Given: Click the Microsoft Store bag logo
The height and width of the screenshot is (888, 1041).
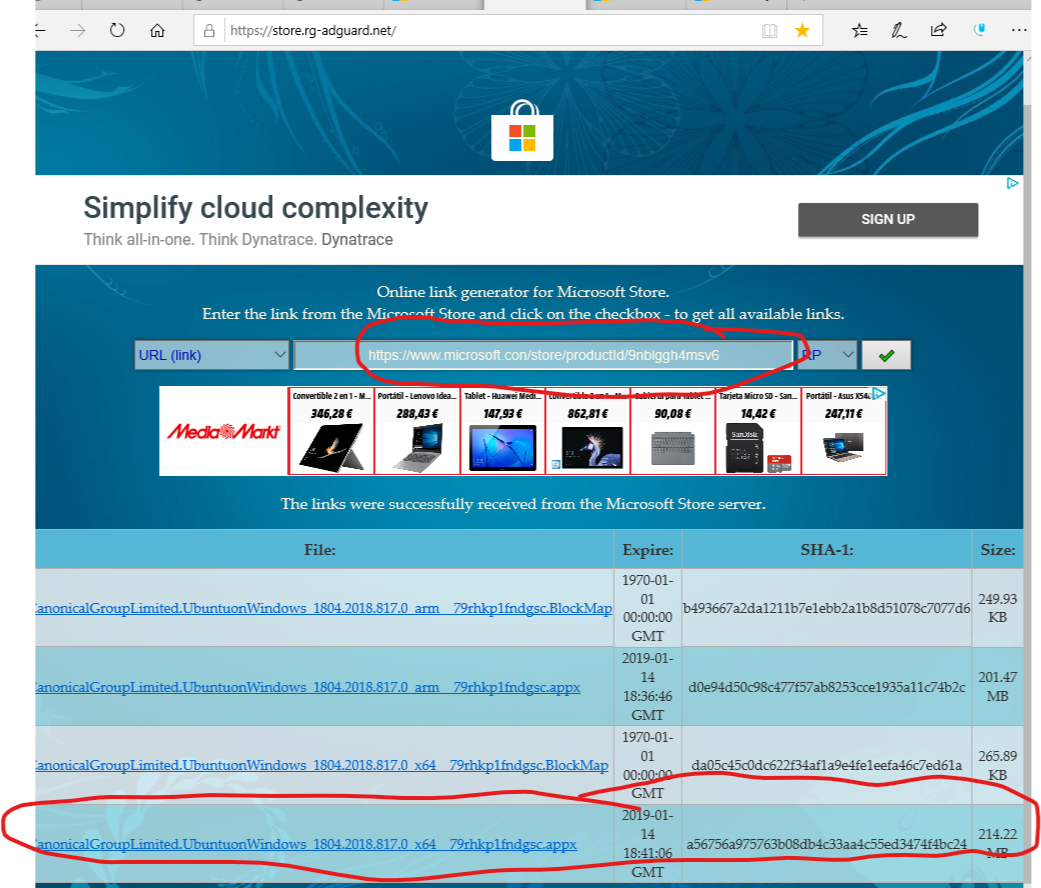Looking at the screenshot, I should click(522, 131).
